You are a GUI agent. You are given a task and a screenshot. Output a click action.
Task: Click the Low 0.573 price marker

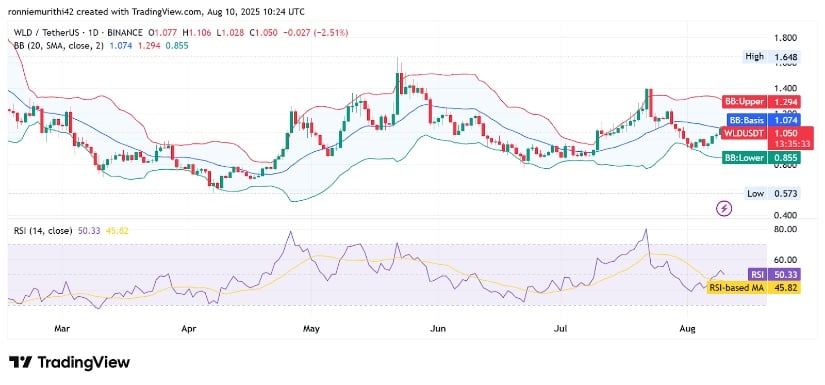click(772, 194)
